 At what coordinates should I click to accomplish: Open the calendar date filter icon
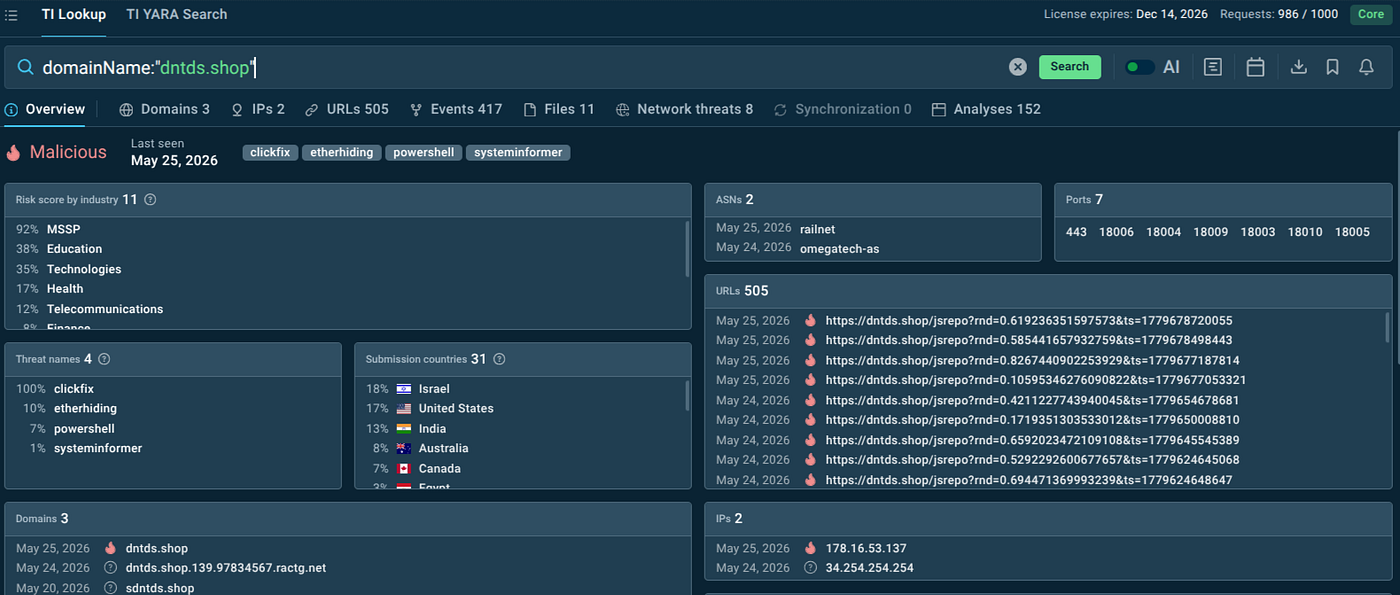click(1256, 67)
